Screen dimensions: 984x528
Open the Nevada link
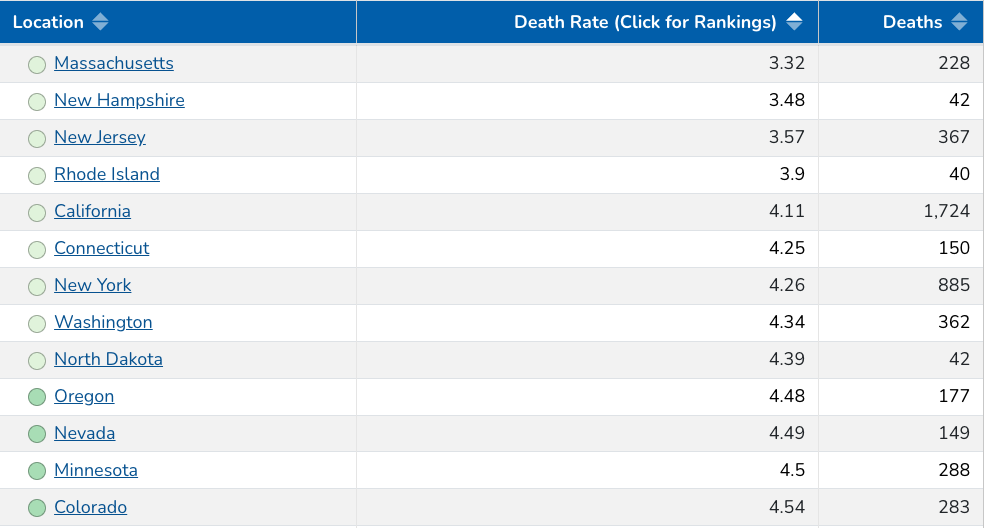point(85,433)
